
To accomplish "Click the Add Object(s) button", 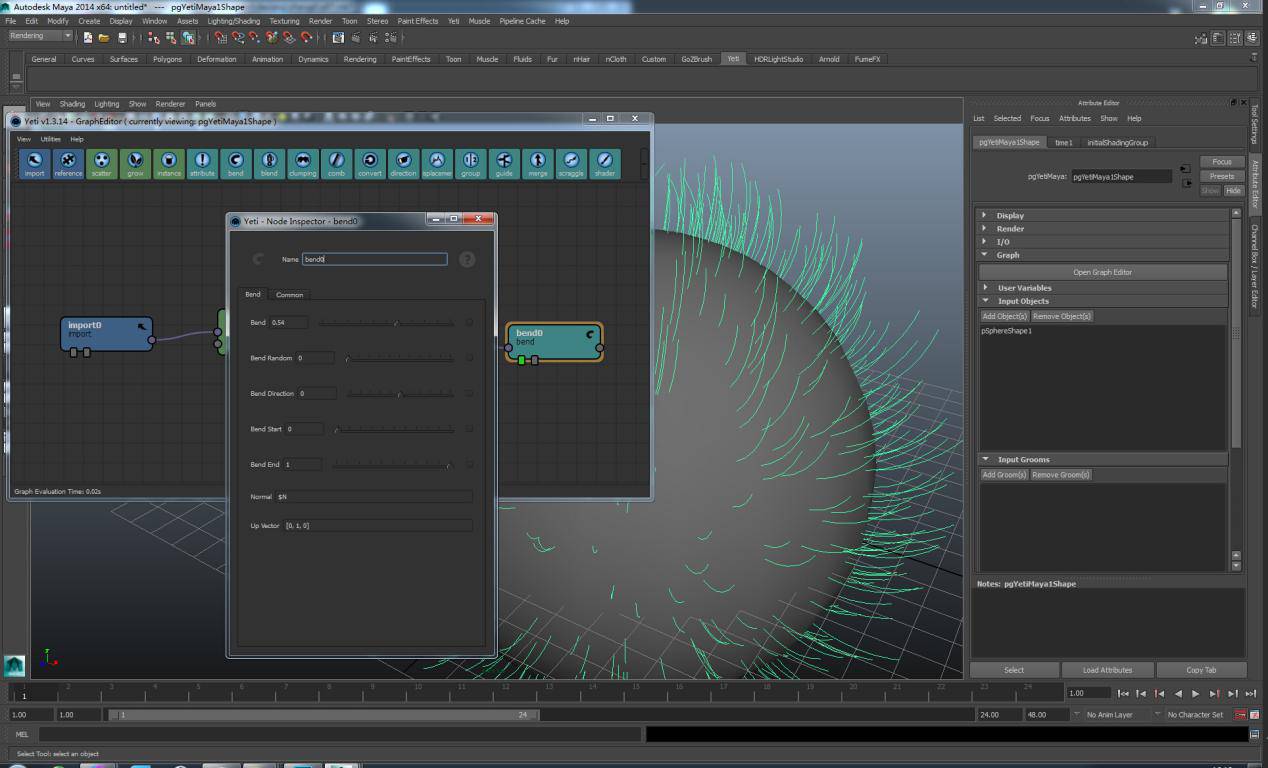I will (1004, 316).
